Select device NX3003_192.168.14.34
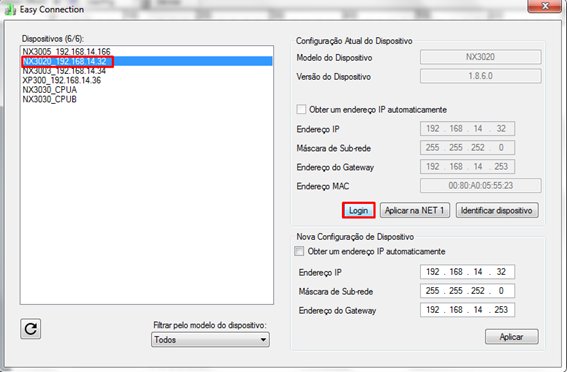 coord(146,71)
